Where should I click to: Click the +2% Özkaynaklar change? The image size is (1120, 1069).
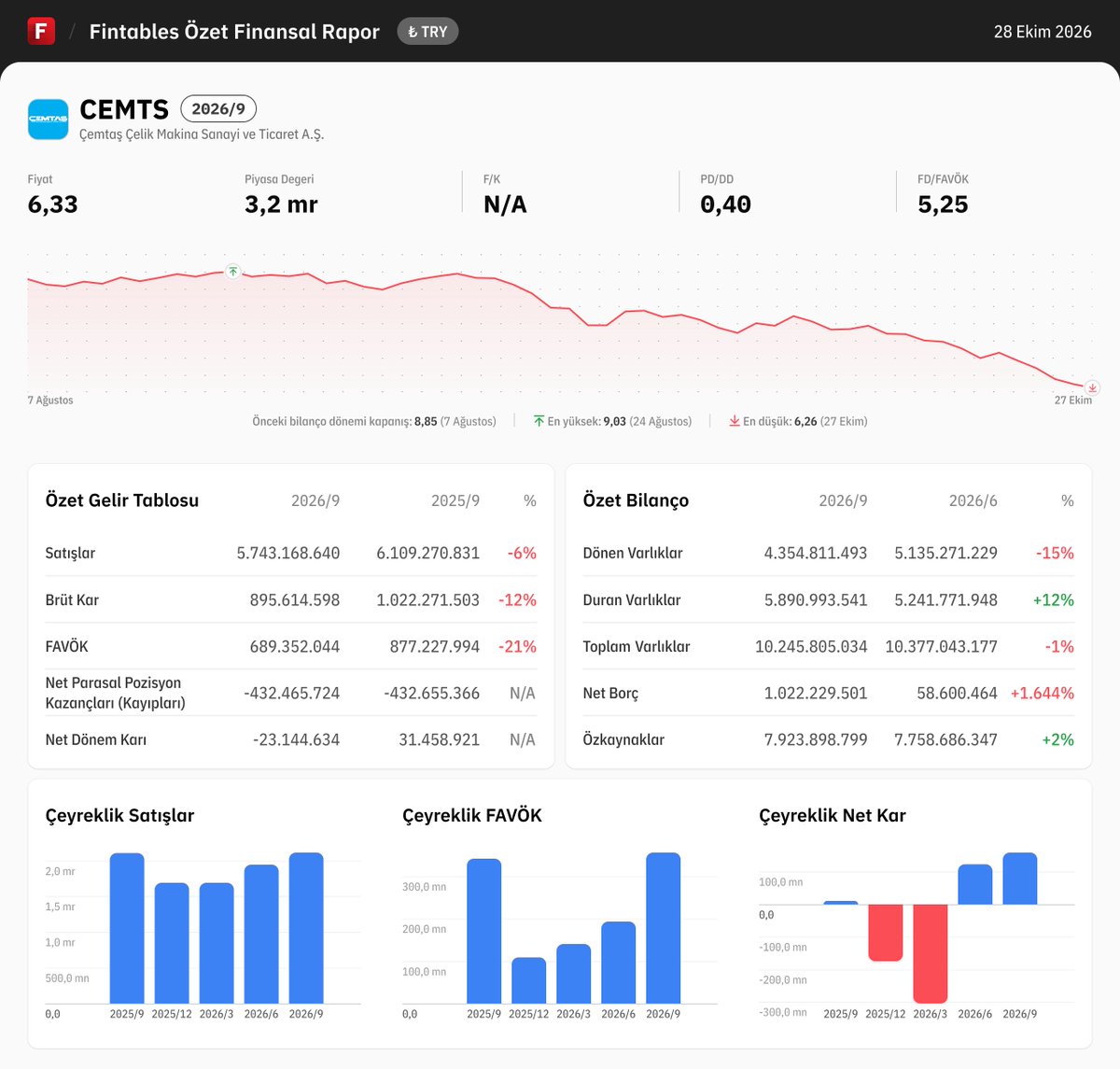click(x=1058, y=739)
